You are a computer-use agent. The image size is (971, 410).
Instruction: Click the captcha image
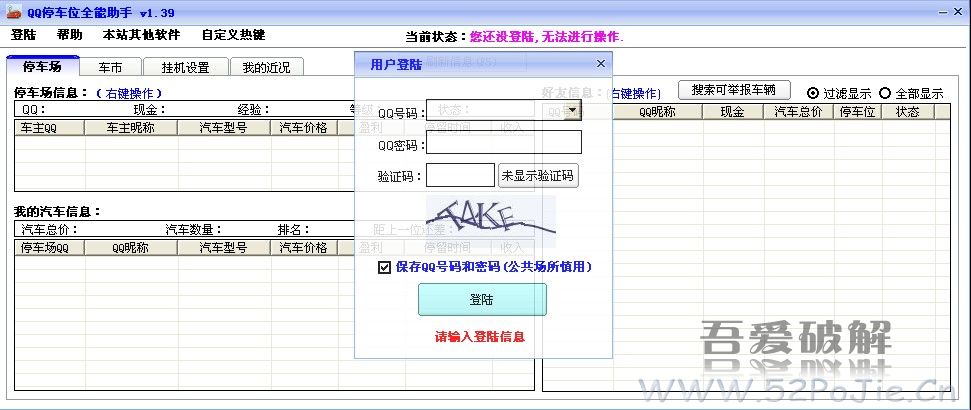[490, 222]
